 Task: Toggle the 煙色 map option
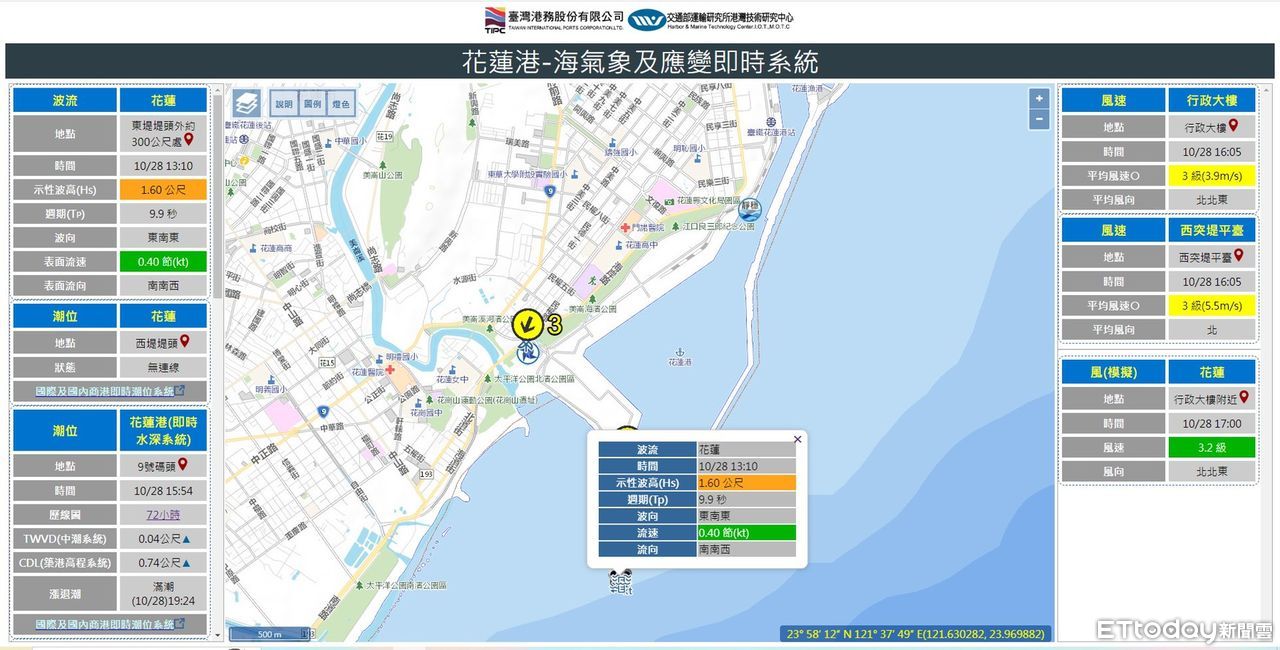(x=341, y=104)
